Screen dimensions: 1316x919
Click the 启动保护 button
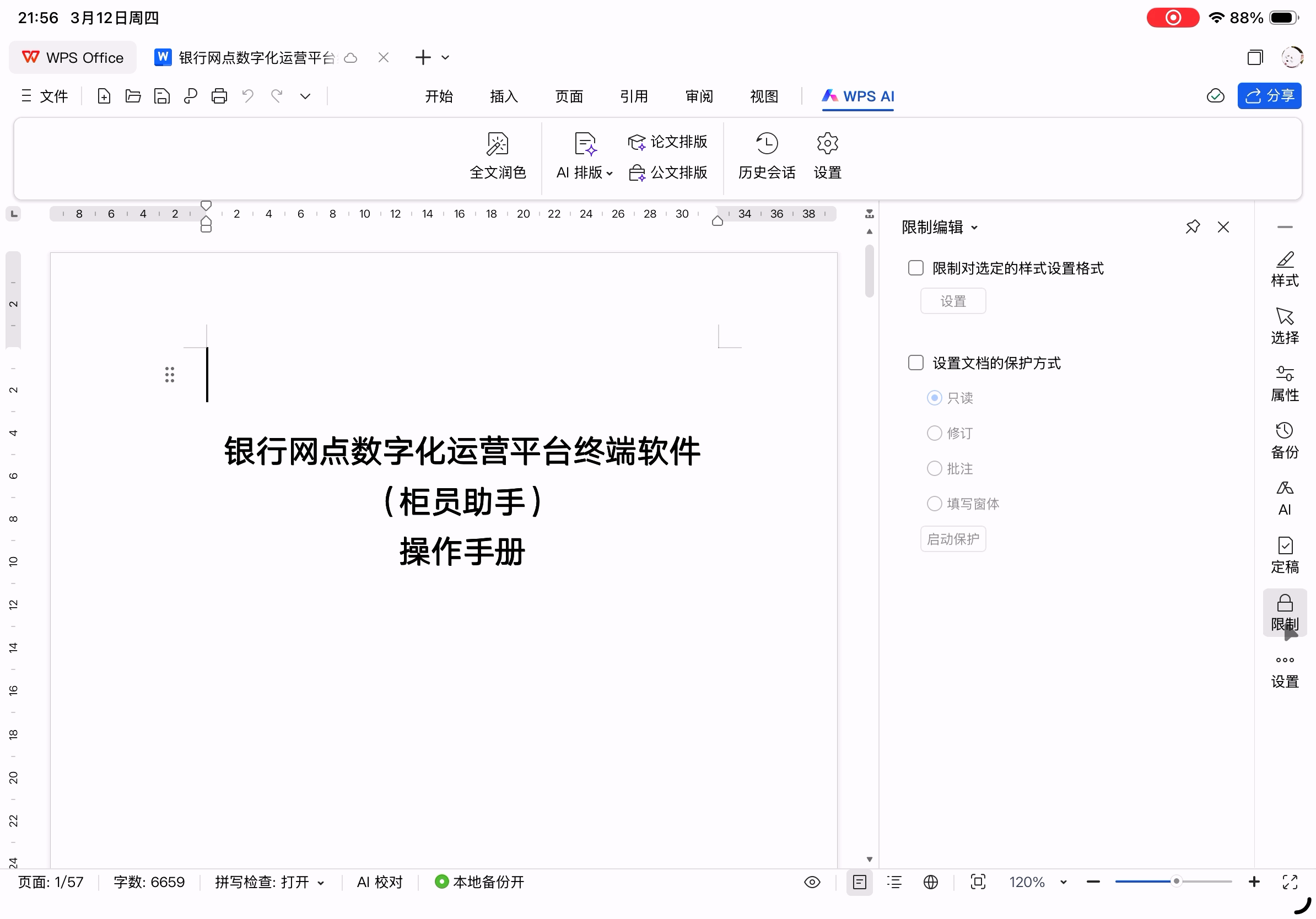[x=953, y=539]
